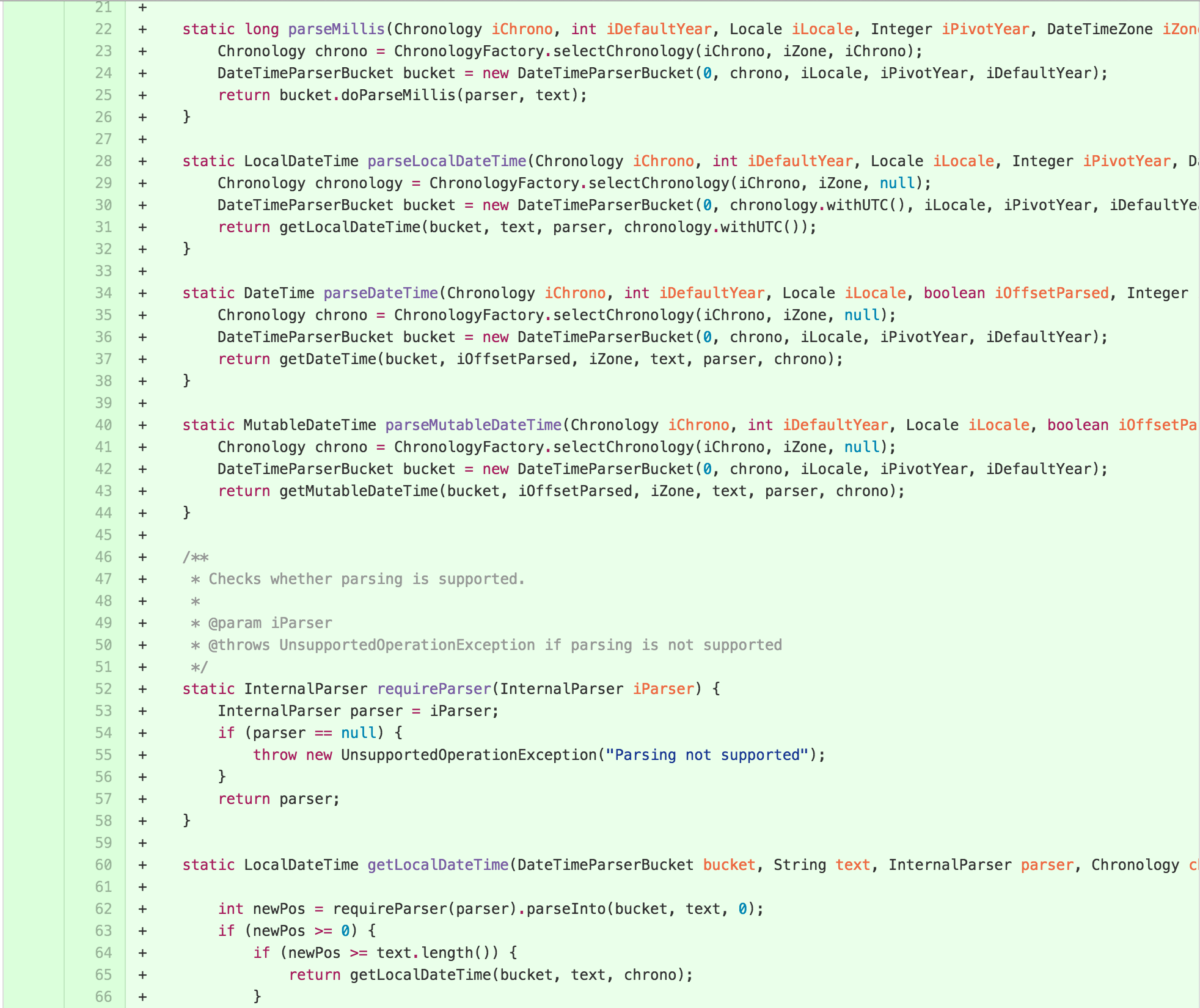Click the requireParser method name
Viewport: 1200px width, 1008px height.
pos(434,689)
